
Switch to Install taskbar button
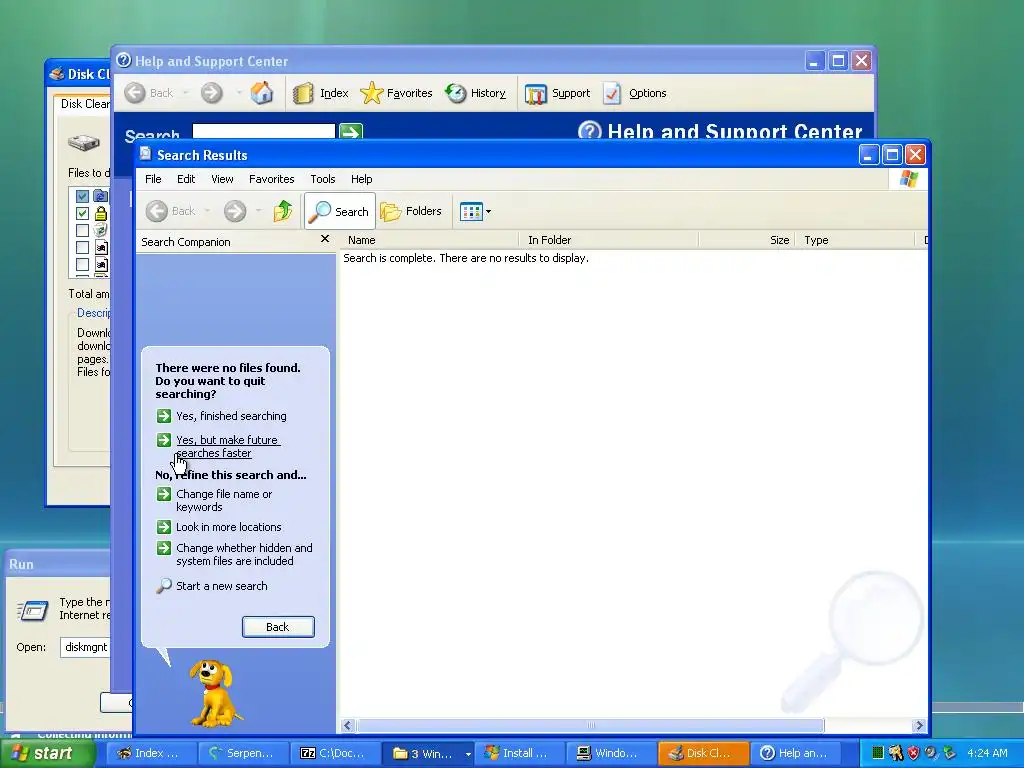(519, 753)
